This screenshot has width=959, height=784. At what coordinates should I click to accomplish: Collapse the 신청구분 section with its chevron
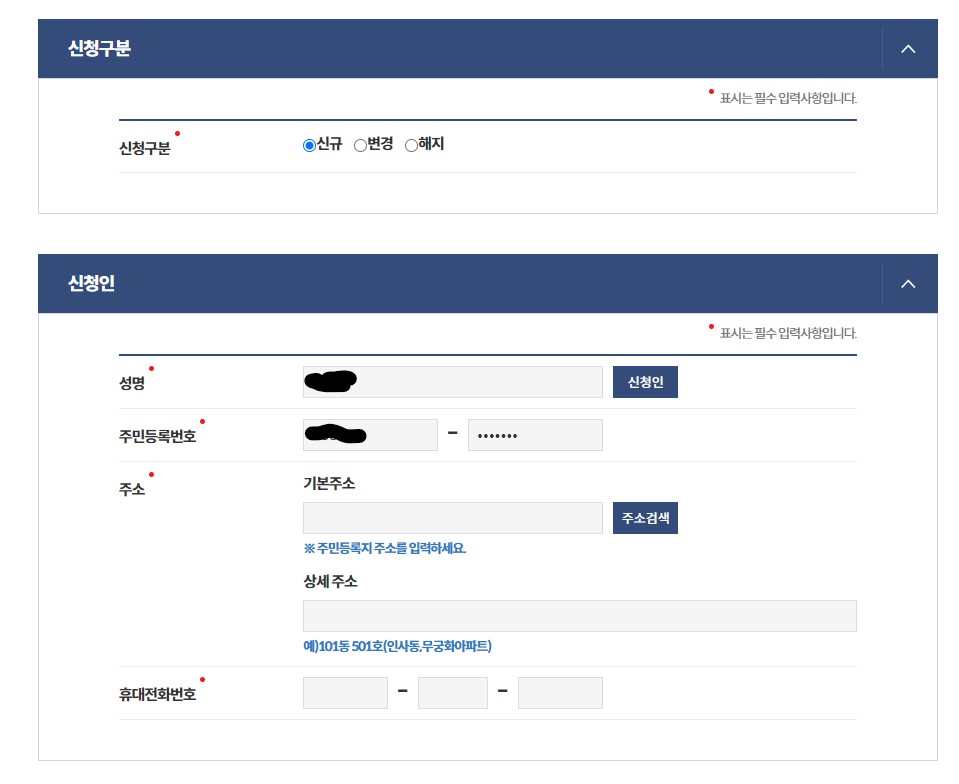908,48
